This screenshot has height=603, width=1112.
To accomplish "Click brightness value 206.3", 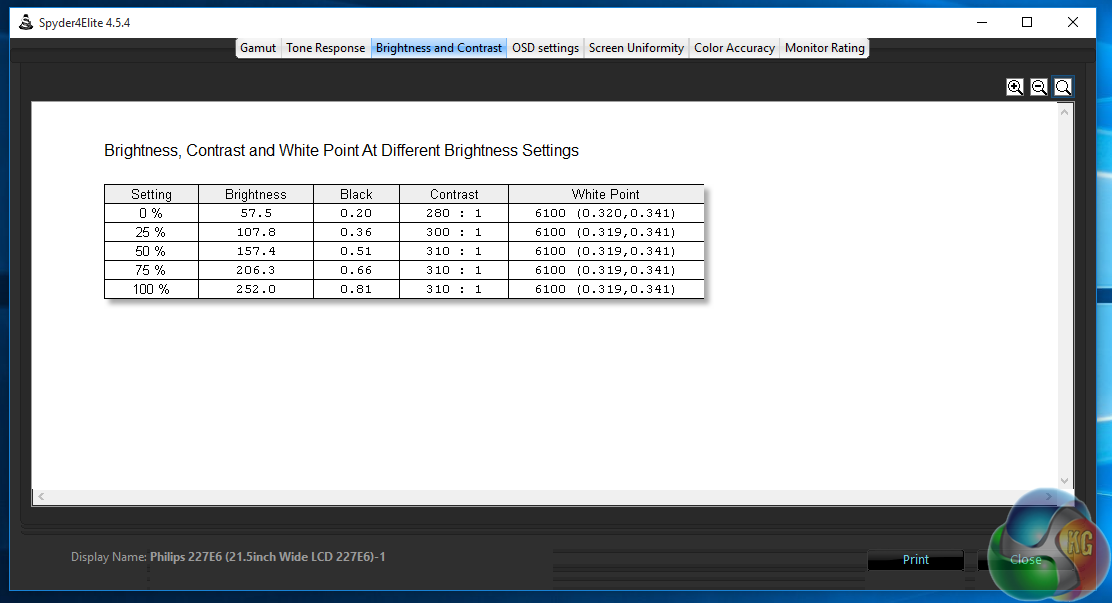I will pyautogui.click(x=256, y=270).
